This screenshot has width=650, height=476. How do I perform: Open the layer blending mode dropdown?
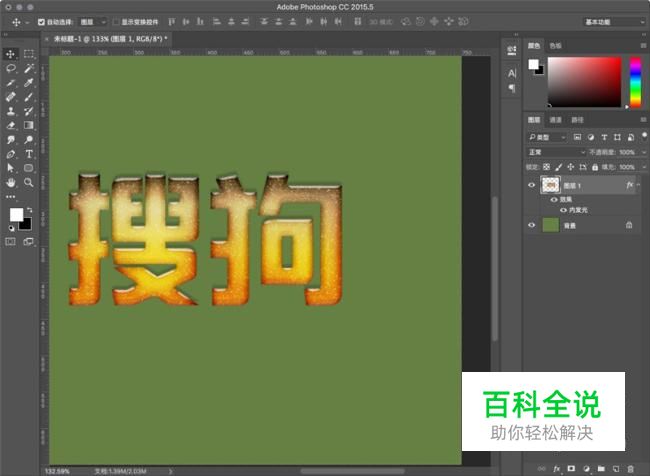pyautogui.click(x=556, y=152)
